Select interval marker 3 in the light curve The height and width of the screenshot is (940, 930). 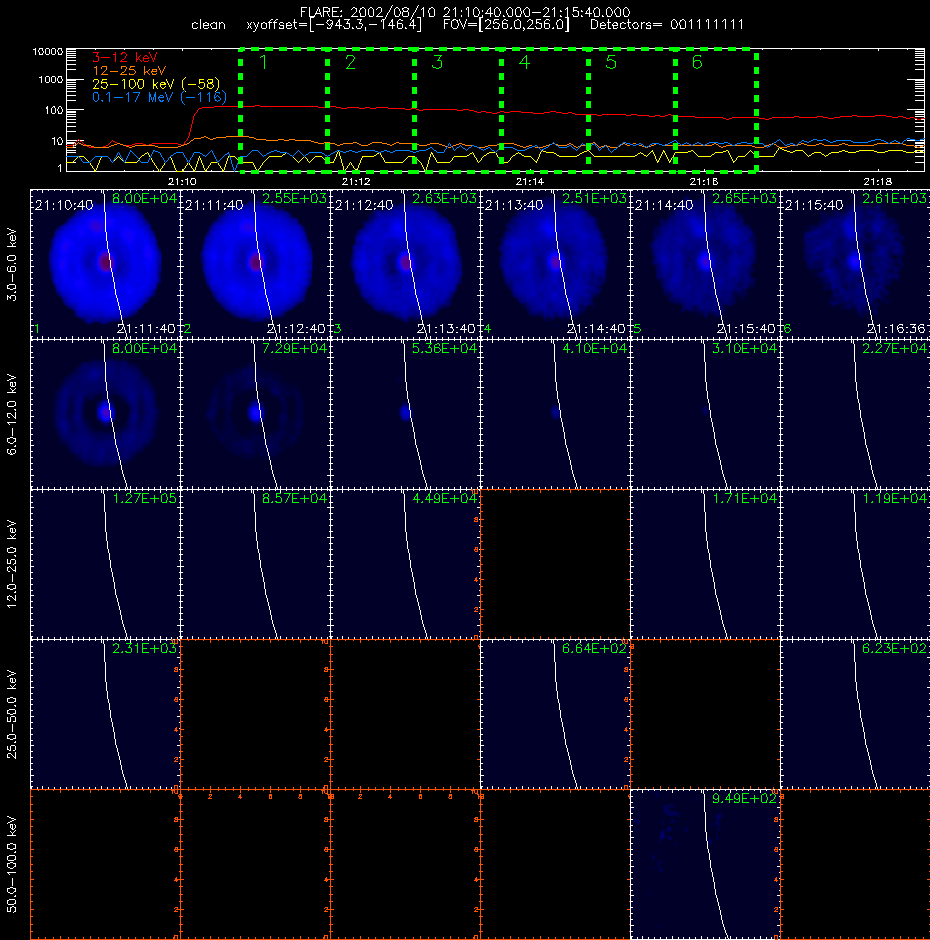[437, 62]
